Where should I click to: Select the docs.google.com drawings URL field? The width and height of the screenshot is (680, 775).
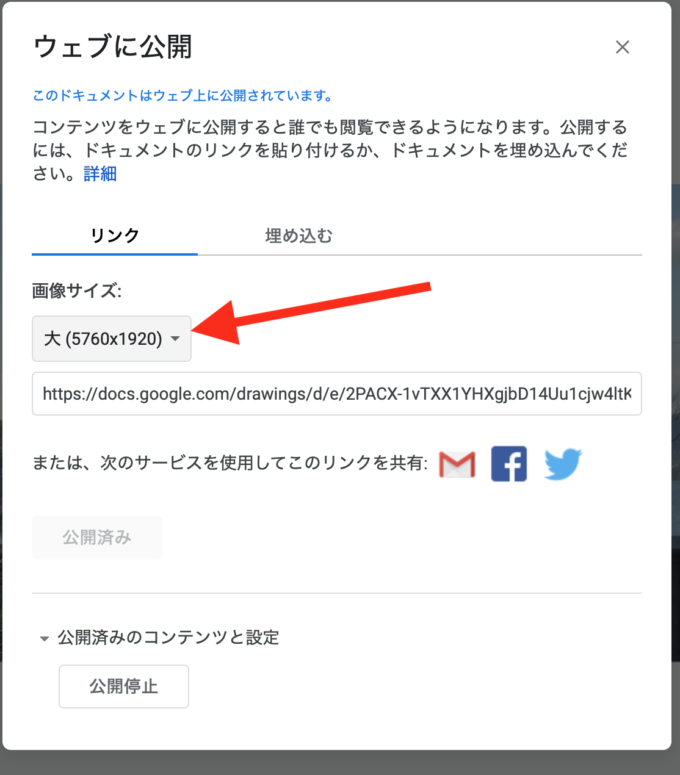pyautogui.click(x=337, y=393)
